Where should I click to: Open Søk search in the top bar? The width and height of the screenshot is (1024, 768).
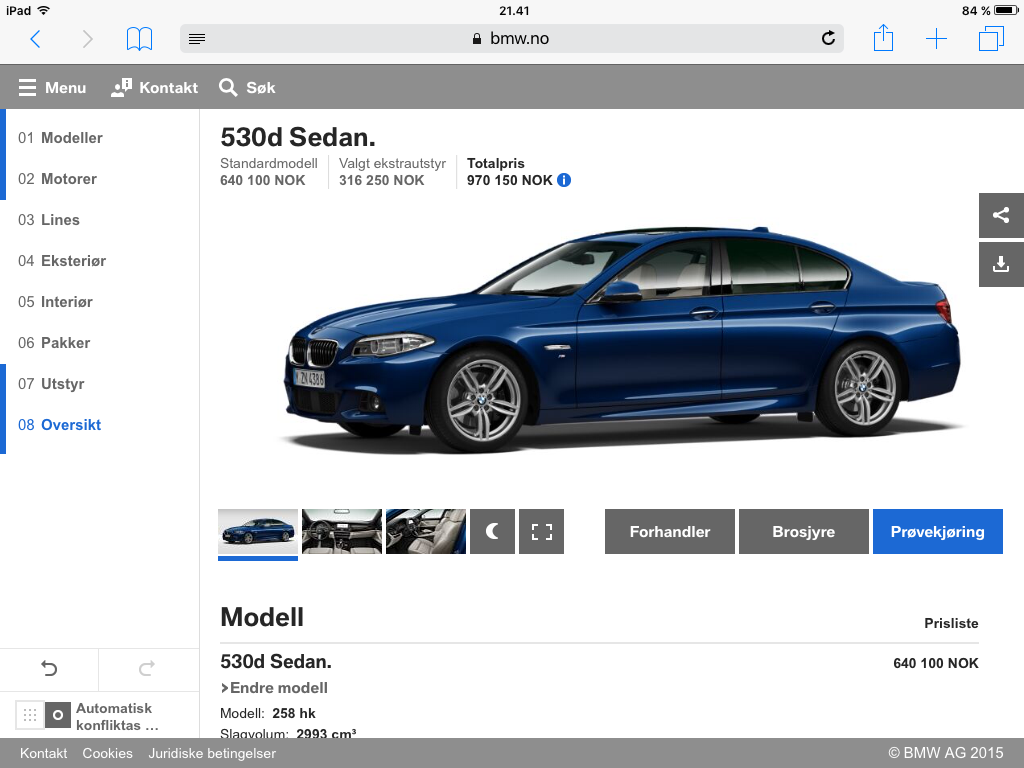(x=247, y=88)
